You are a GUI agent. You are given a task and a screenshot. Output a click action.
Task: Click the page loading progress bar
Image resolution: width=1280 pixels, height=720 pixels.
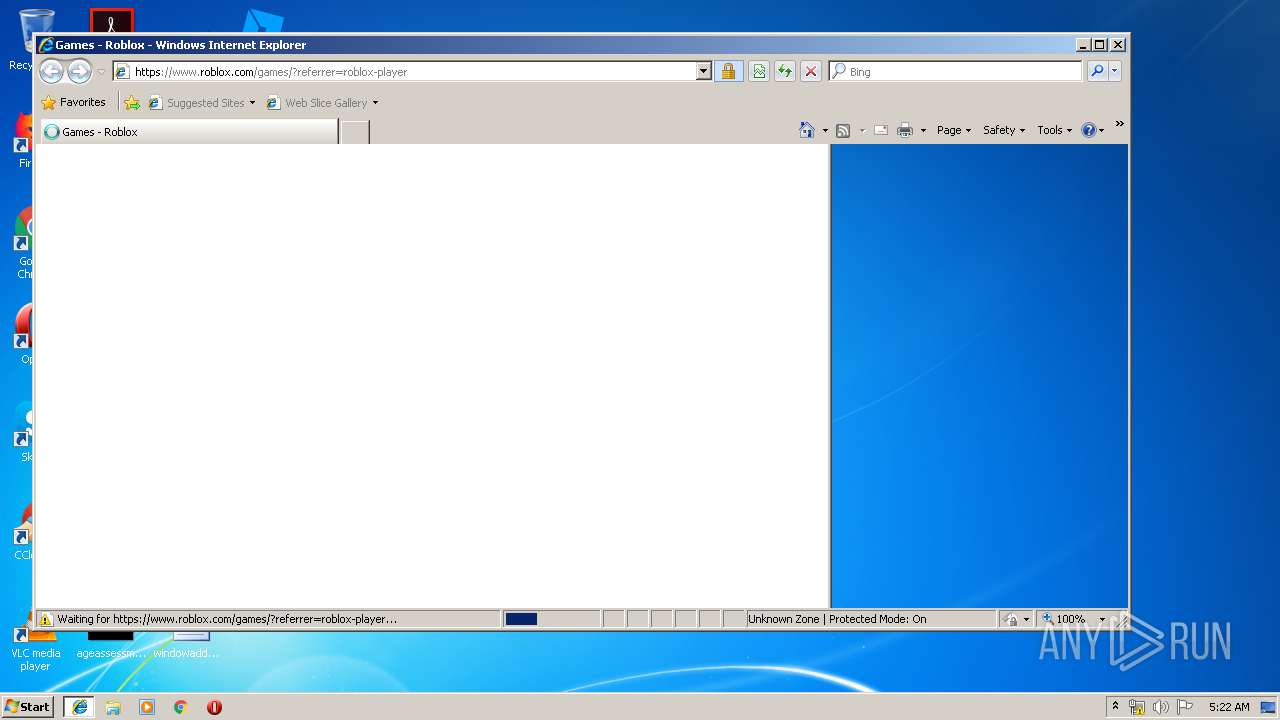tap(551, 619)
